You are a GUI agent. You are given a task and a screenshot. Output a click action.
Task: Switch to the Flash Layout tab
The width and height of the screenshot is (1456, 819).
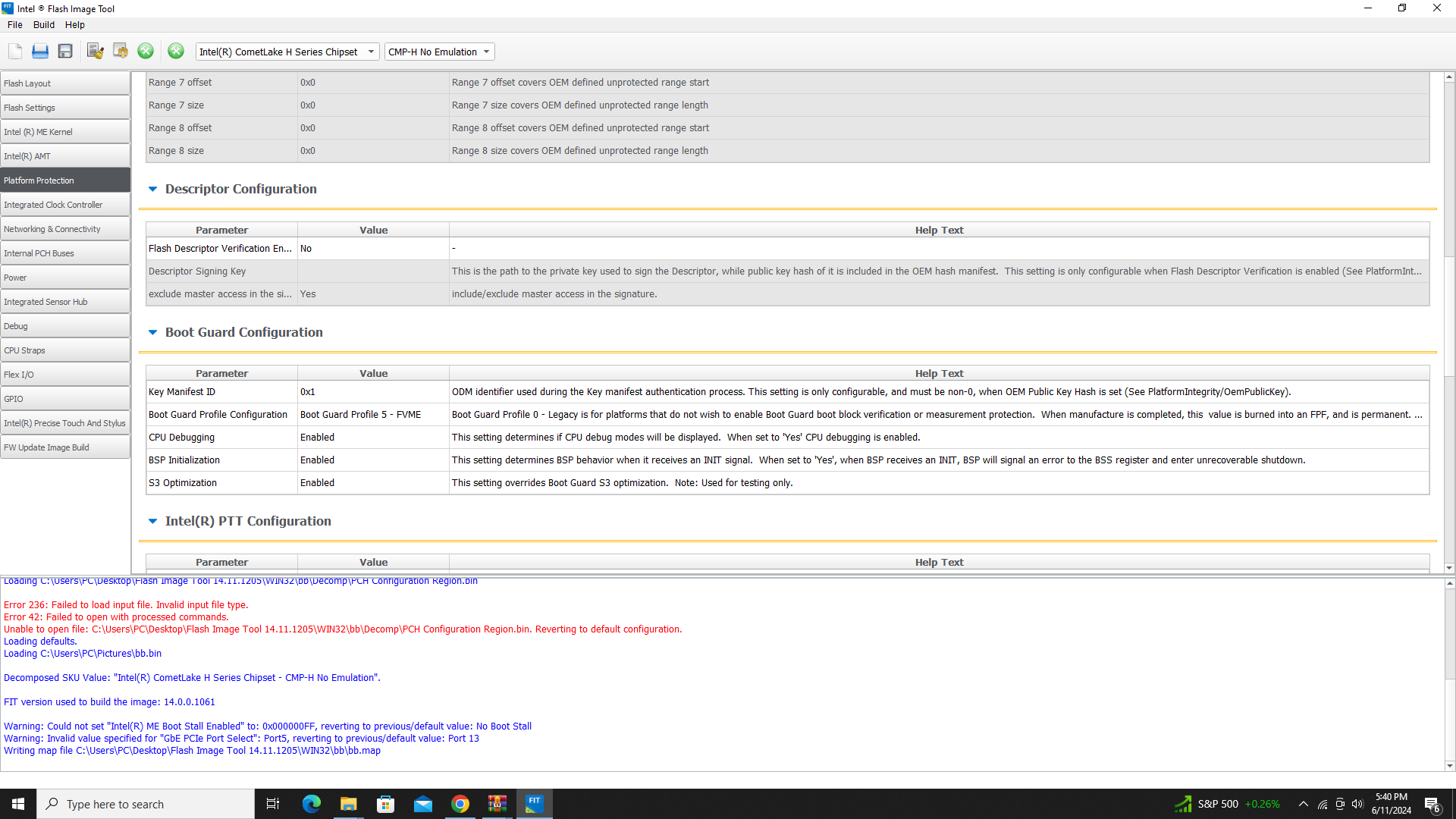(x=65, y=83)
